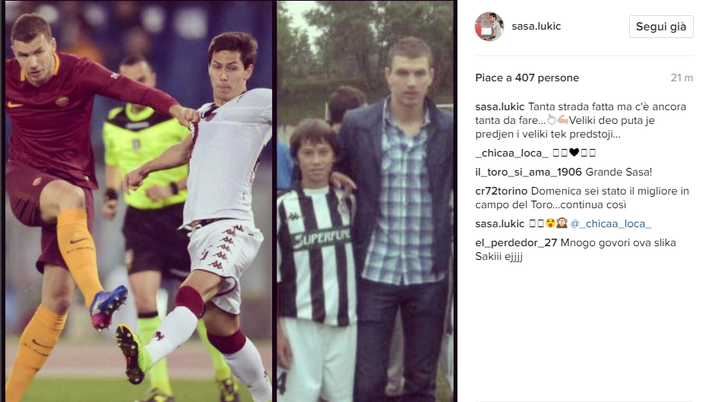Open cr72torino commenter profile
The width and height of the screenshot is (712, 402).
(501, 191)
